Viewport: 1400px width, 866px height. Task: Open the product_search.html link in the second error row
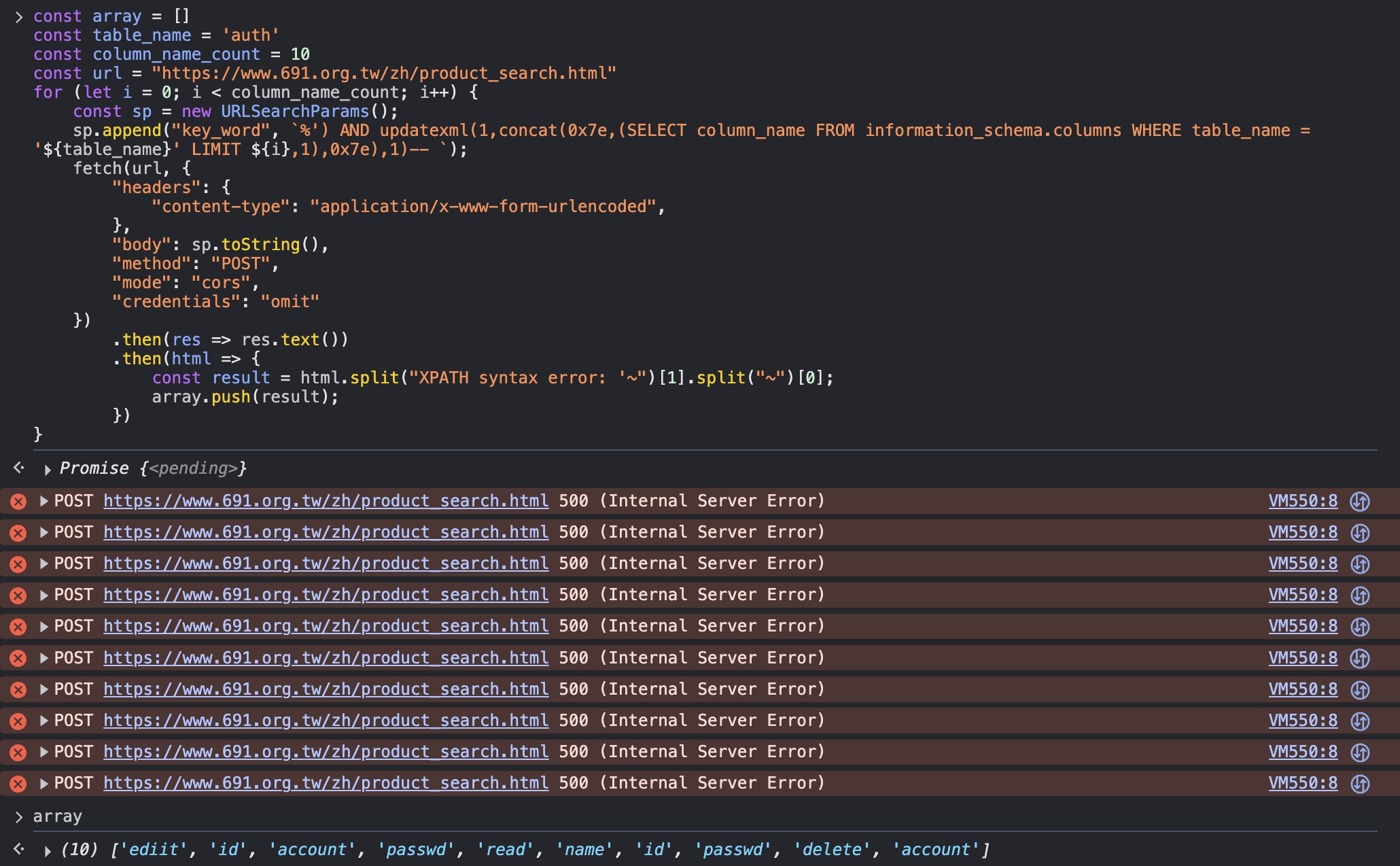[326, 532]
